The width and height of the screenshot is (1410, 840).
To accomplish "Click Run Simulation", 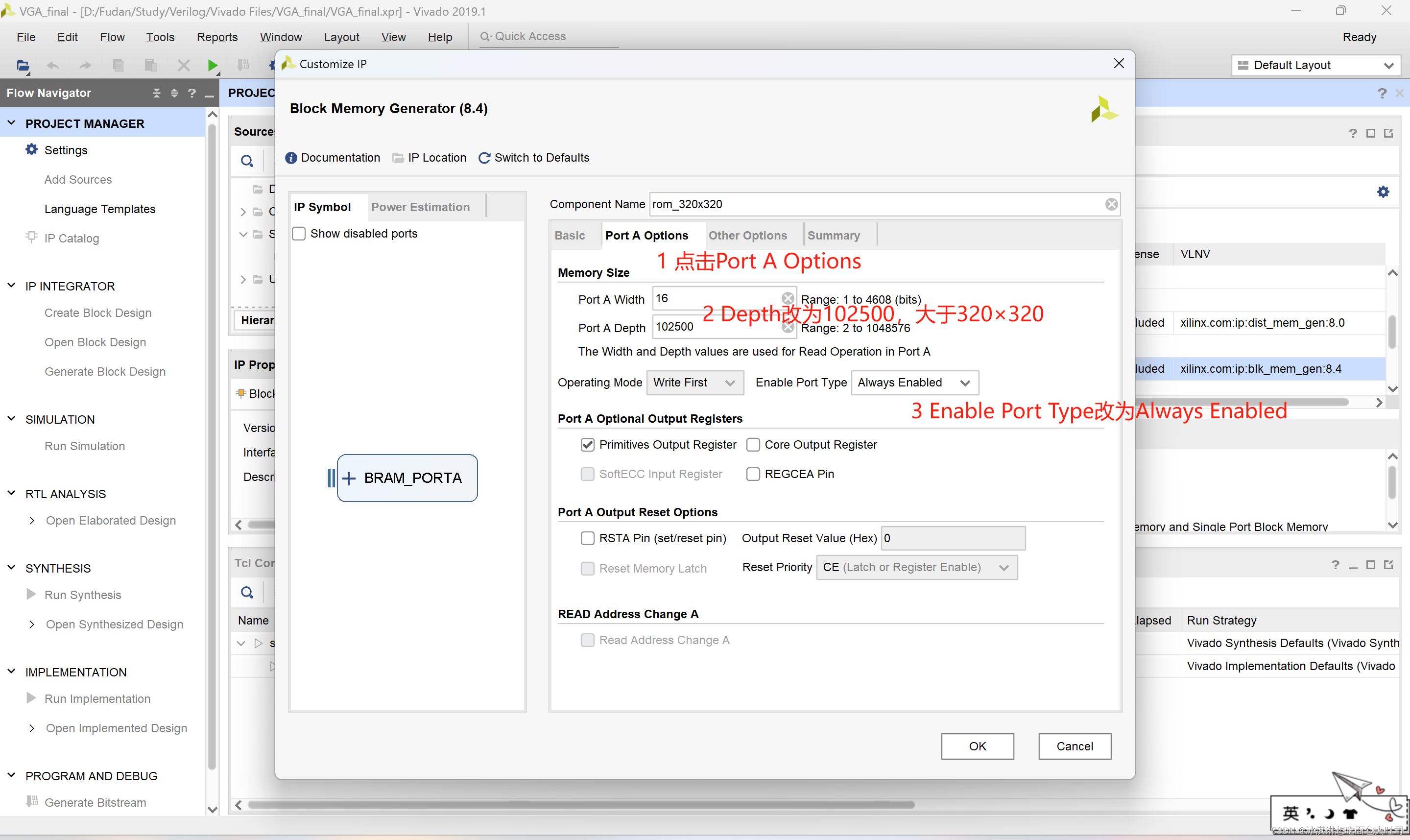I will pos(85,446).
